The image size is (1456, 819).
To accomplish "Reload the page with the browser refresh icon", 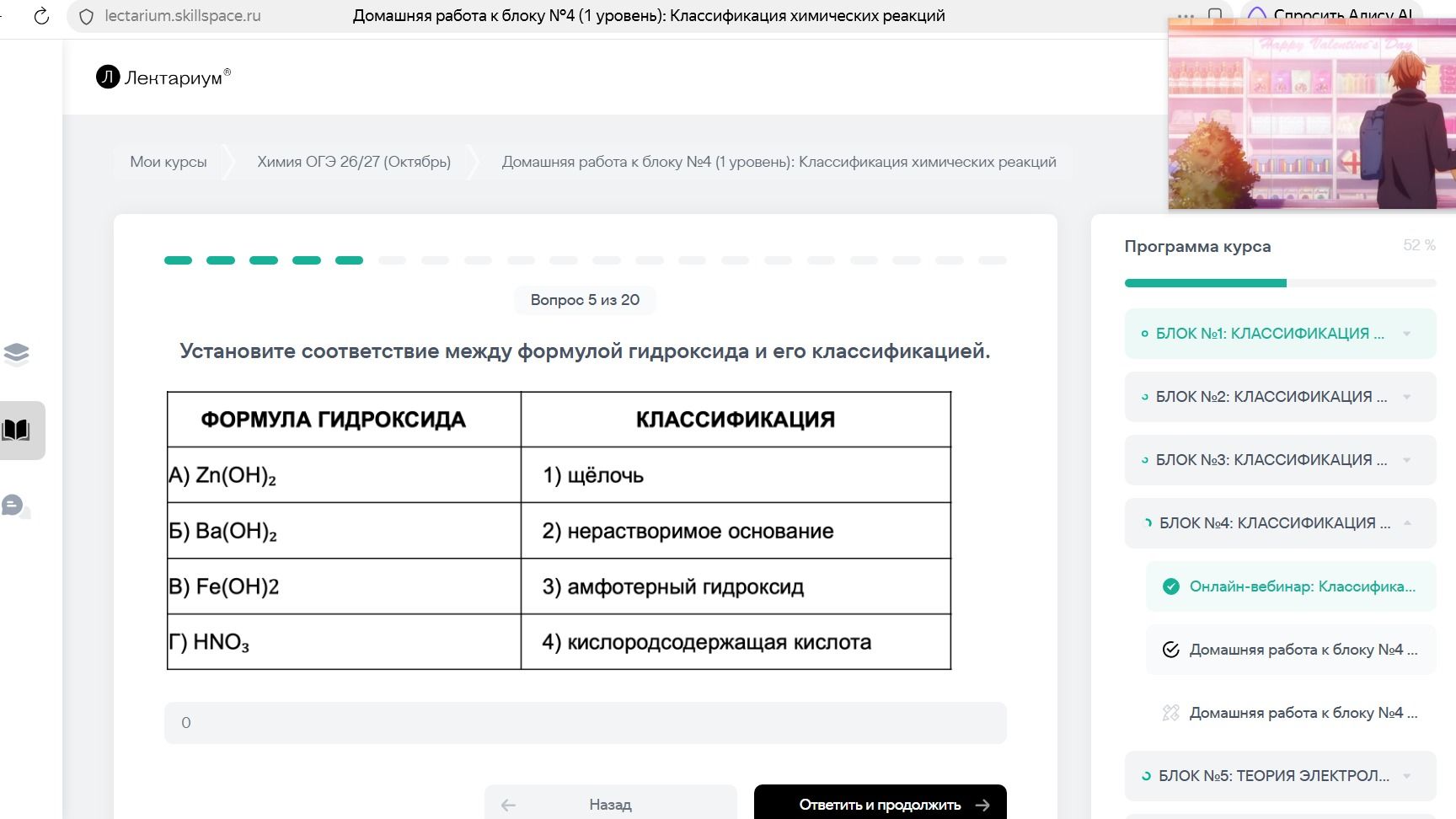I will (41, 16).
